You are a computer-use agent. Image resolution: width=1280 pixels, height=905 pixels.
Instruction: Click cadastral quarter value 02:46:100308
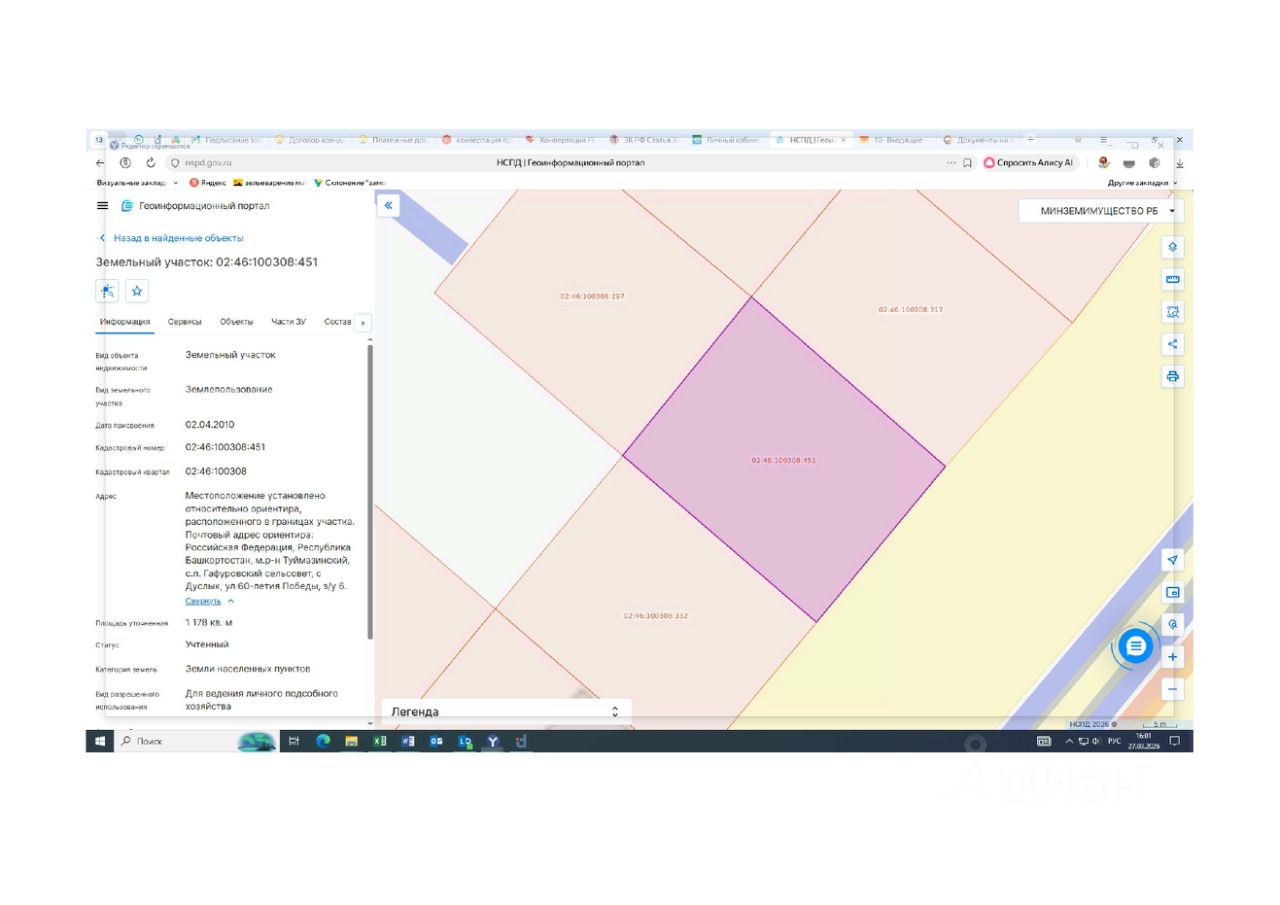click(216, 471)
